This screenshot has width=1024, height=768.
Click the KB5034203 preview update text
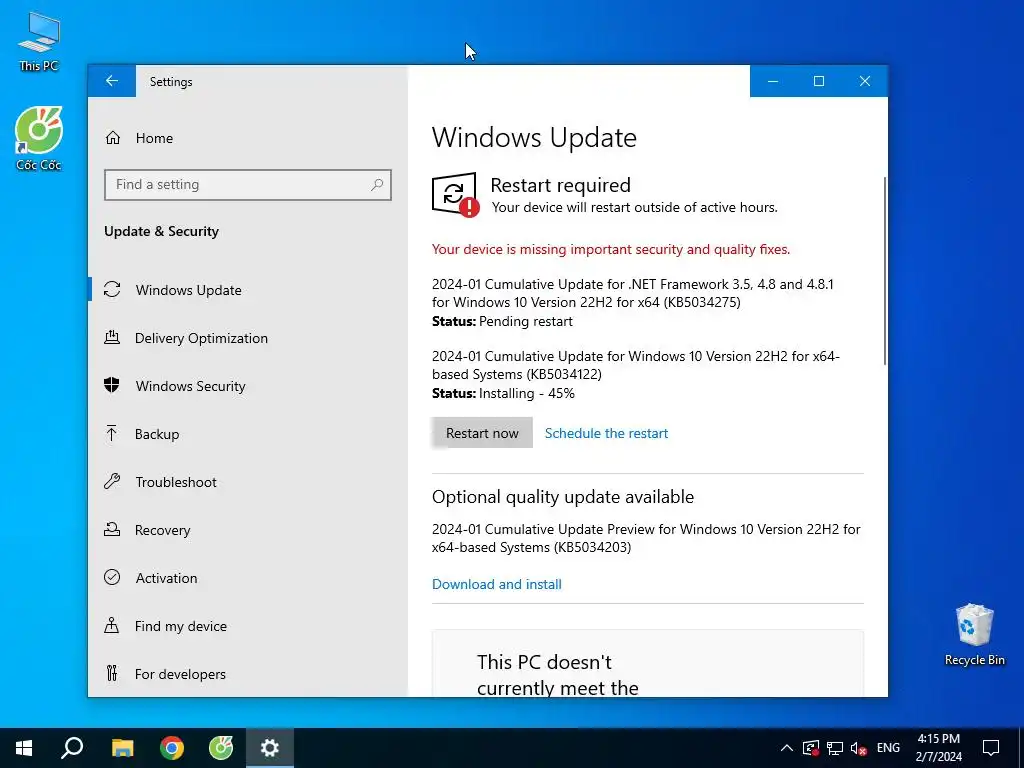pyautogui.click(x=646, y=538)
